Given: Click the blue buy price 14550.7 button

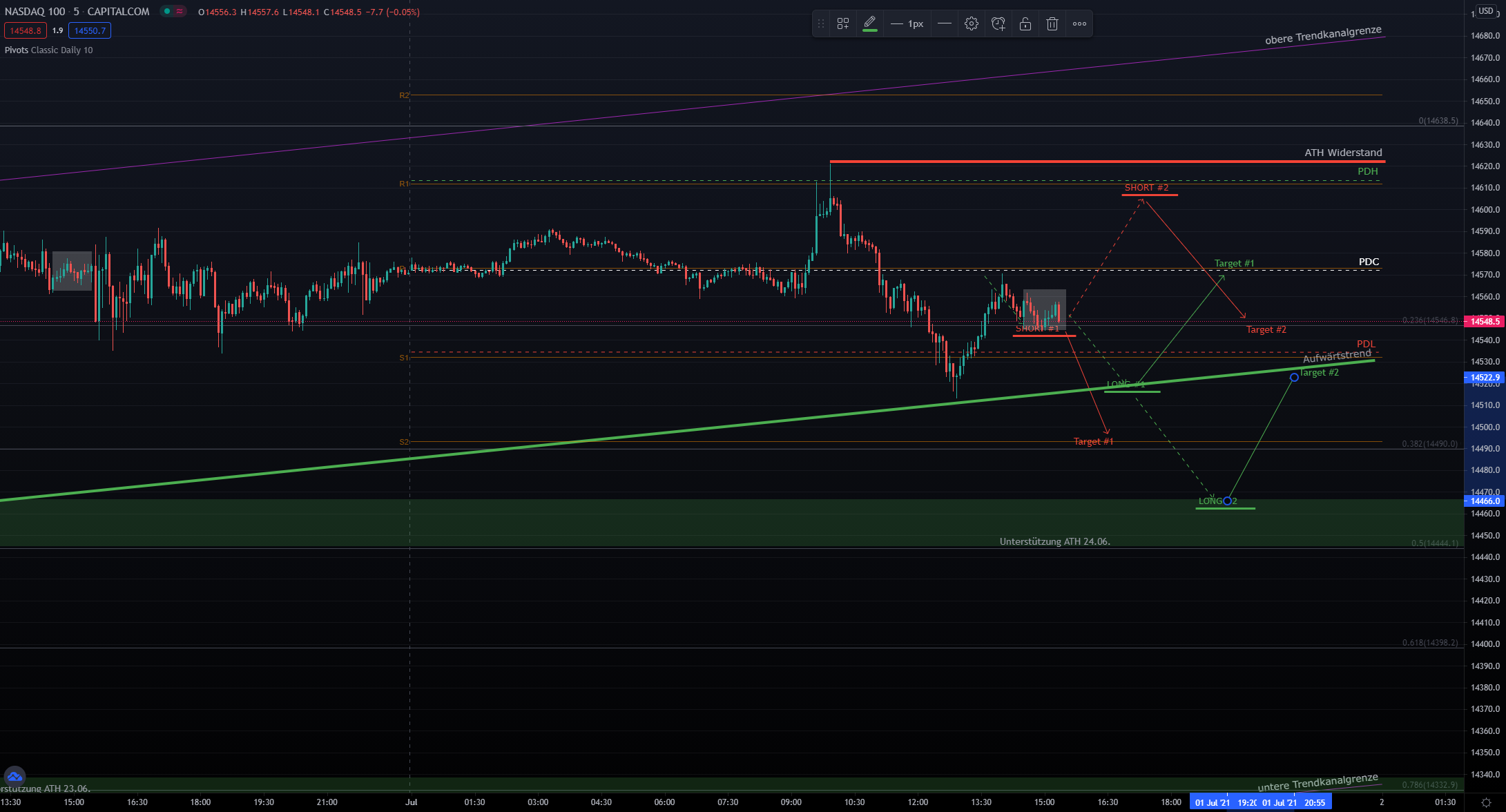Looking at the screenshot, I should tap(90, 30).
